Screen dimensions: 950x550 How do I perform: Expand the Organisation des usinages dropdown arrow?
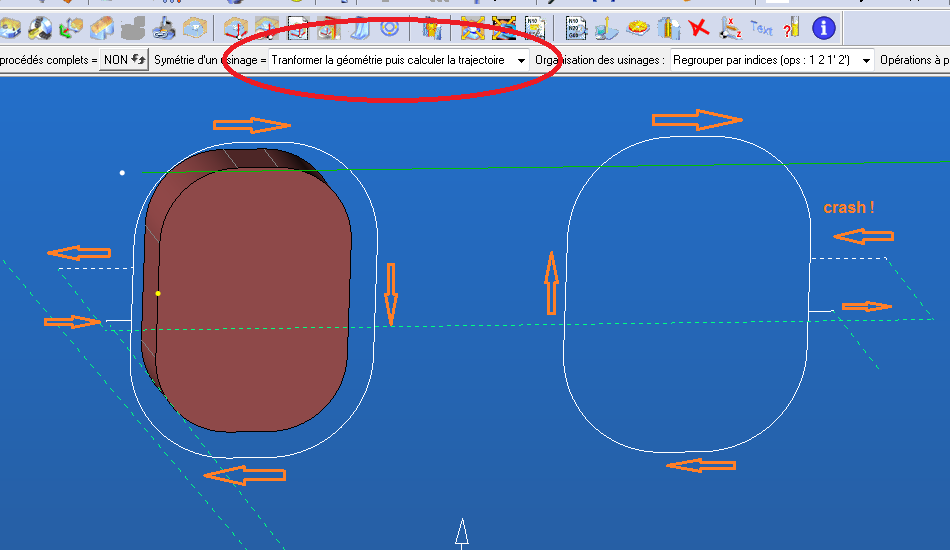[x=866, y=61]
